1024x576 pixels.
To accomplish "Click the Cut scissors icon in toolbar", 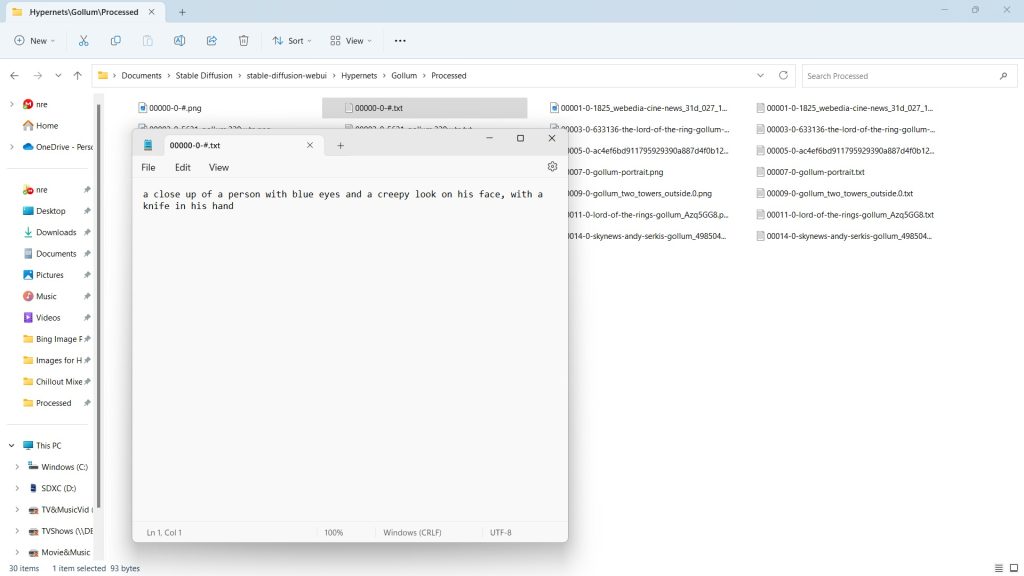I will point(83,41).
